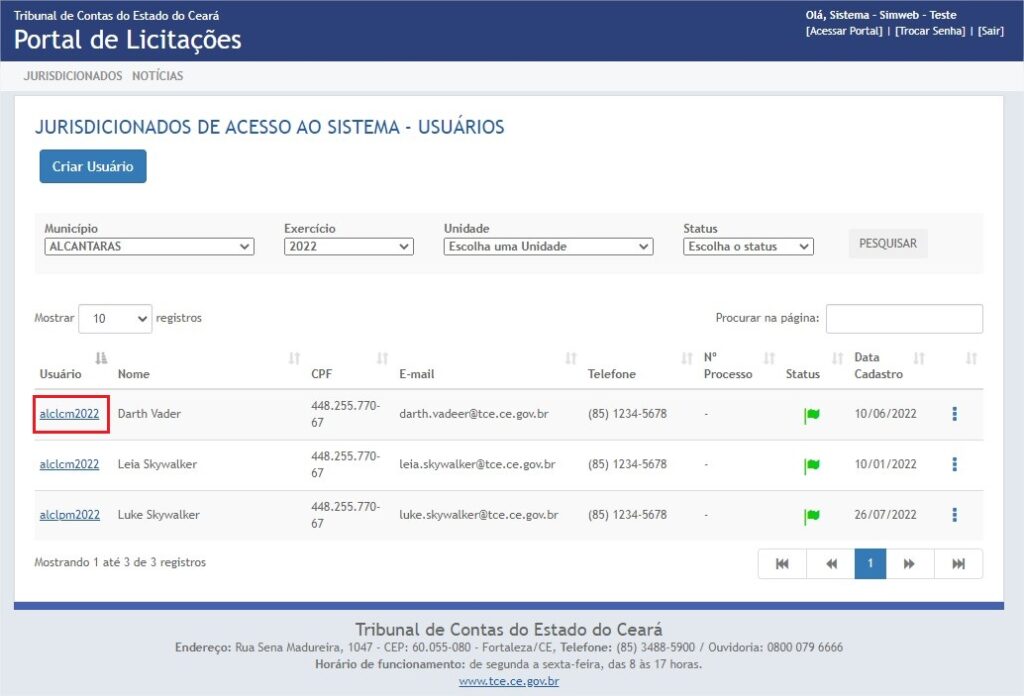
Task: Go to the previous page of results
Action: click(830, 563)
